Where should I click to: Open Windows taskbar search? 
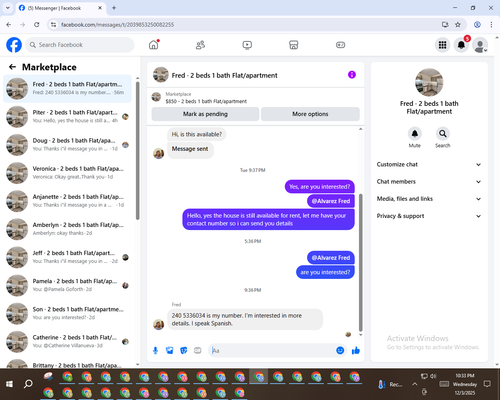pyautogui.click(x=28, y=384)
